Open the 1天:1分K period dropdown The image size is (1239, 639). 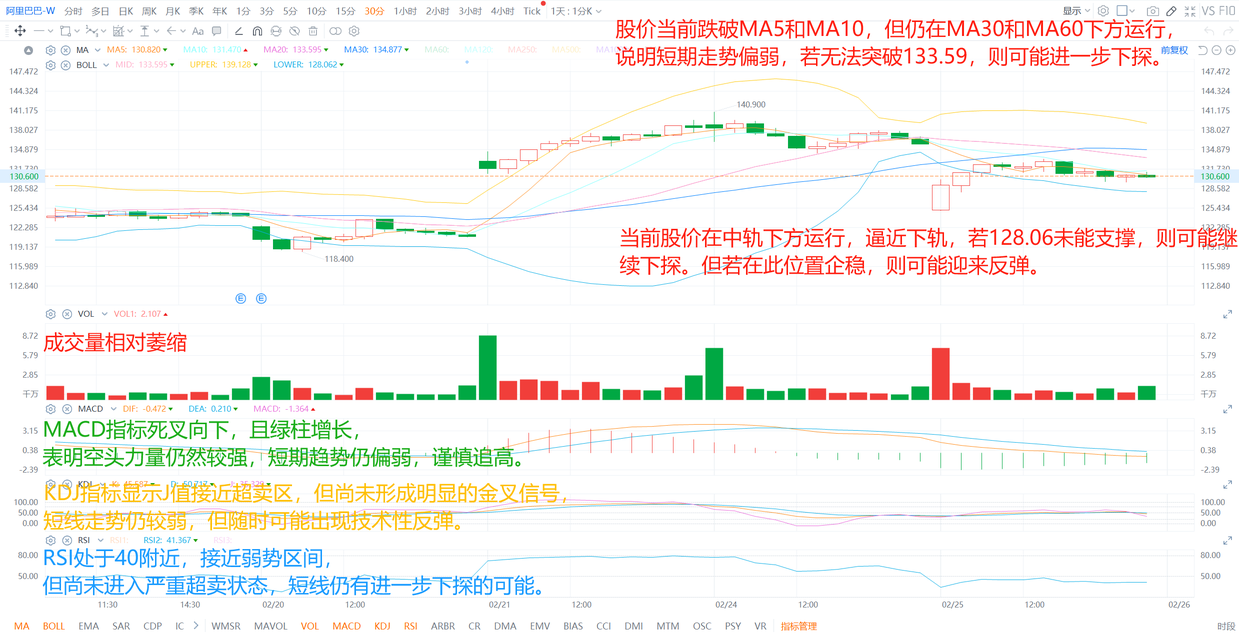click(x=576, y=11)
